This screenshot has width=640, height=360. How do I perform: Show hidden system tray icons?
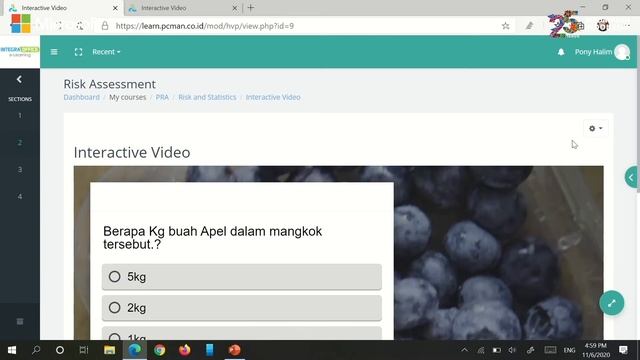click(x=464, y=350)
